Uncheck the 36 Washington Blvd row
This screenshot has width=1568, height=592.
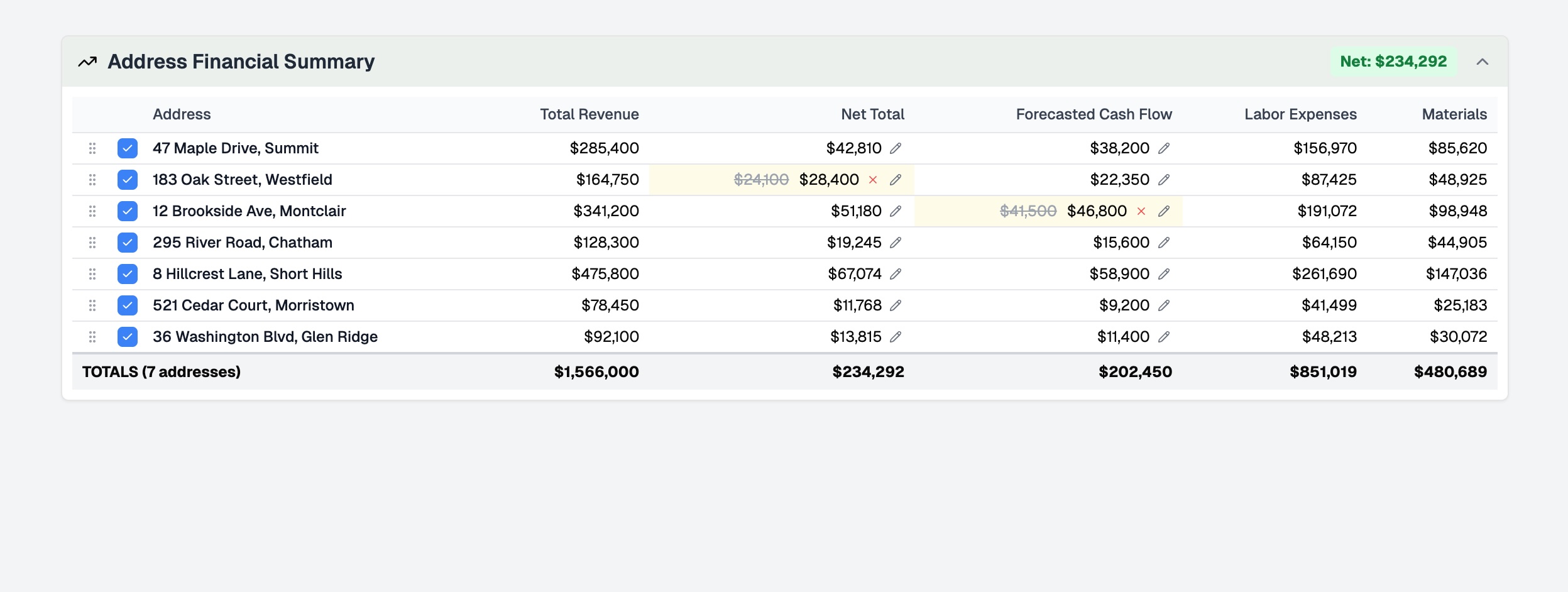tap(128, 337)
